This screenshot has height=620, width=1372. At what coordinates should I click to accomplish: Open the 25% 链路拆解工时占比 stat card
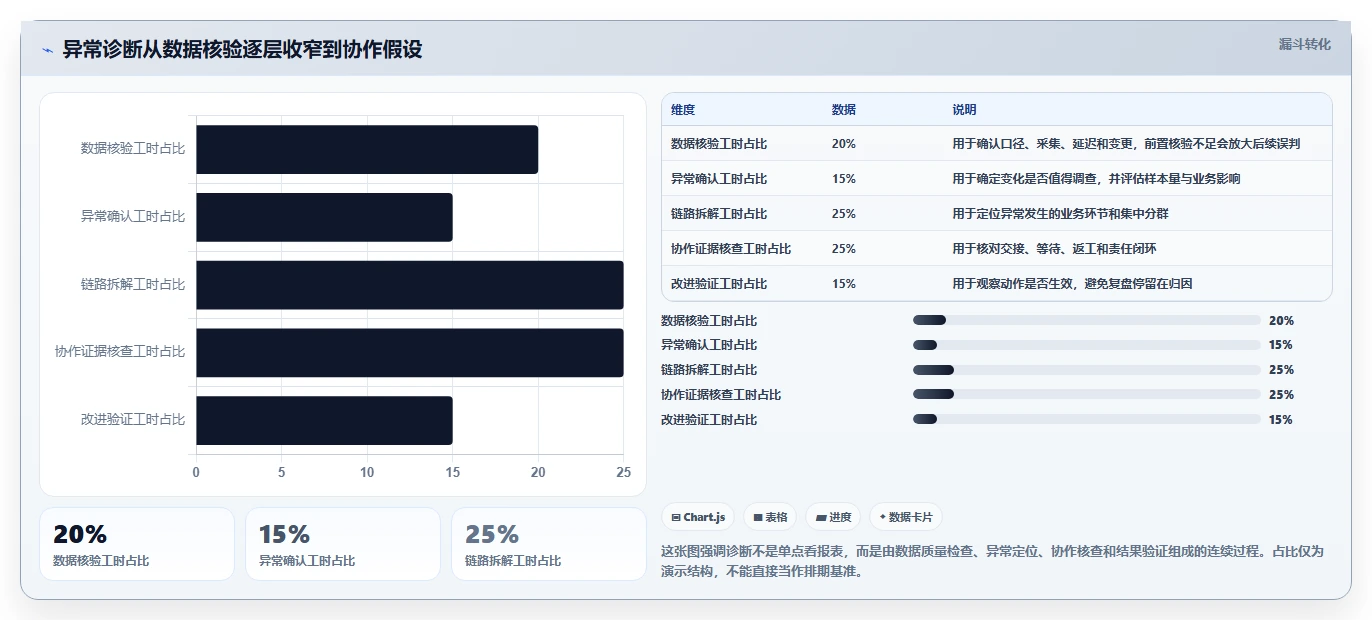click(549, 544)
